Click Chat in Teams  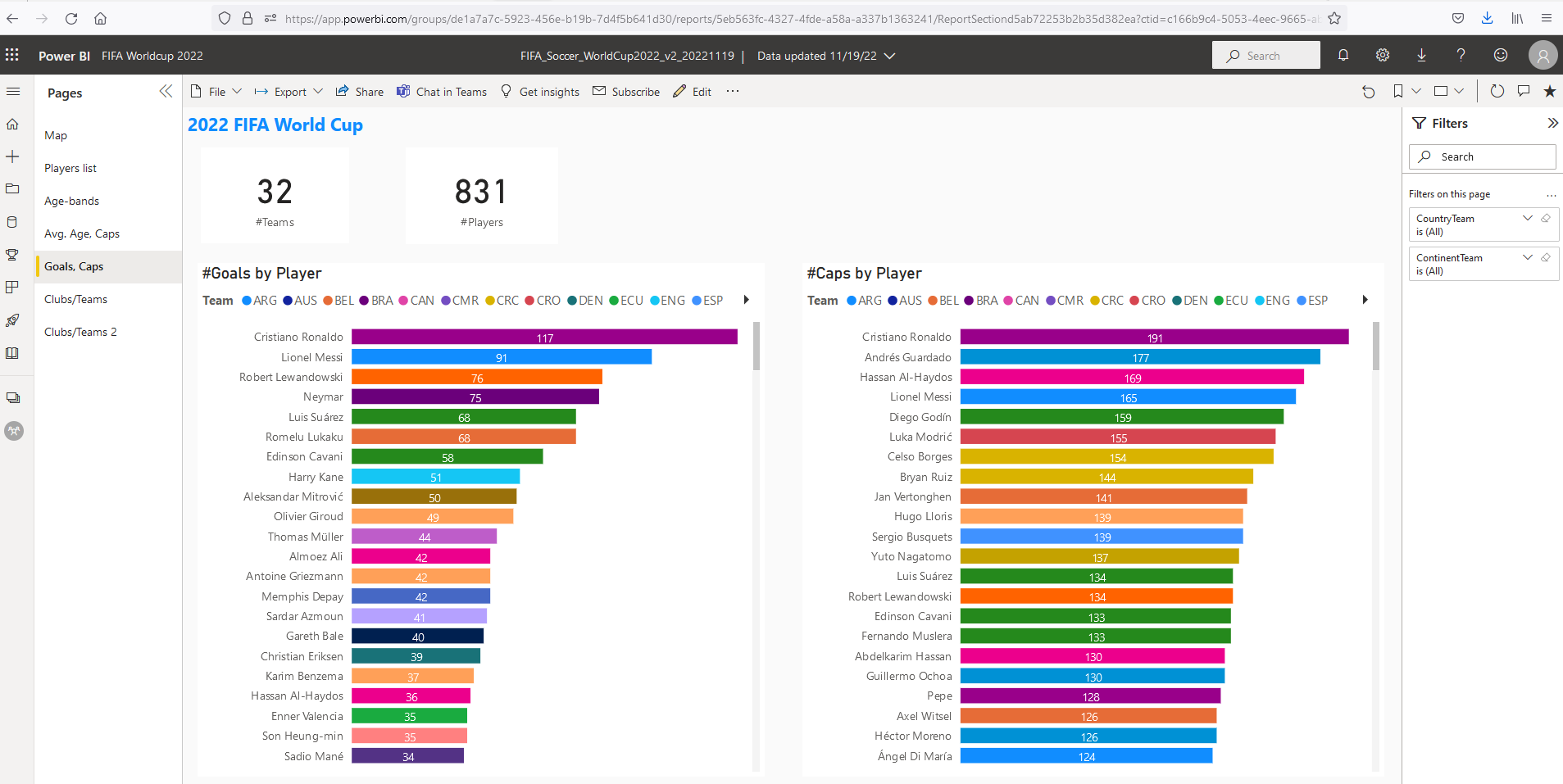click(442, 92)
